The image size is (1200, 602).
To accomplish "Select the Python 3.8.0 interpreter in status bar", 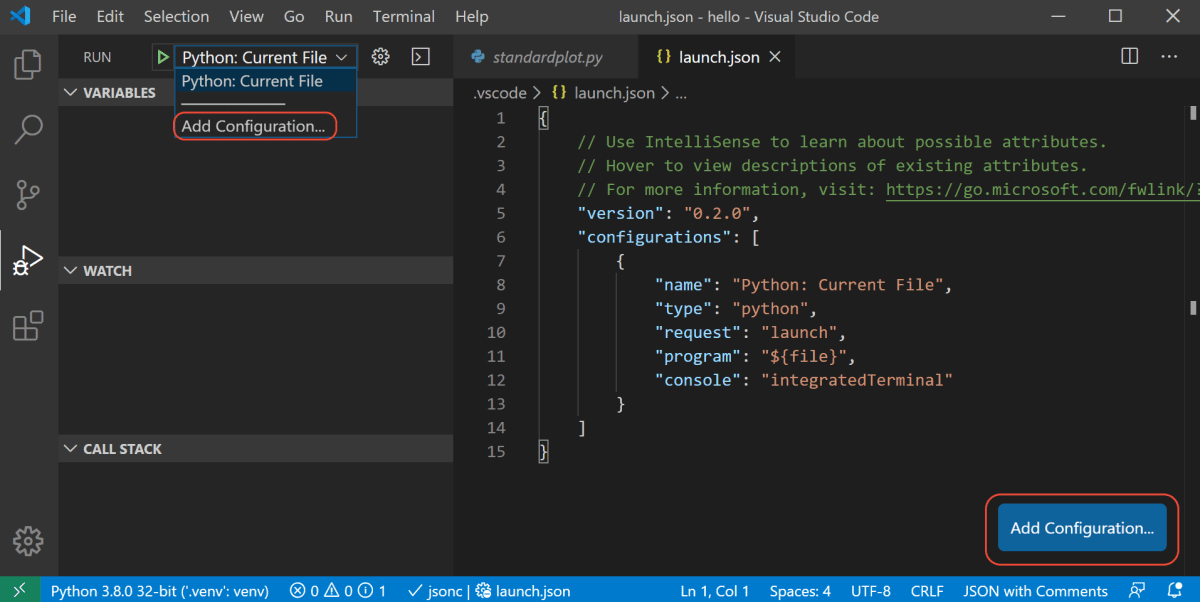I will 160,590.
